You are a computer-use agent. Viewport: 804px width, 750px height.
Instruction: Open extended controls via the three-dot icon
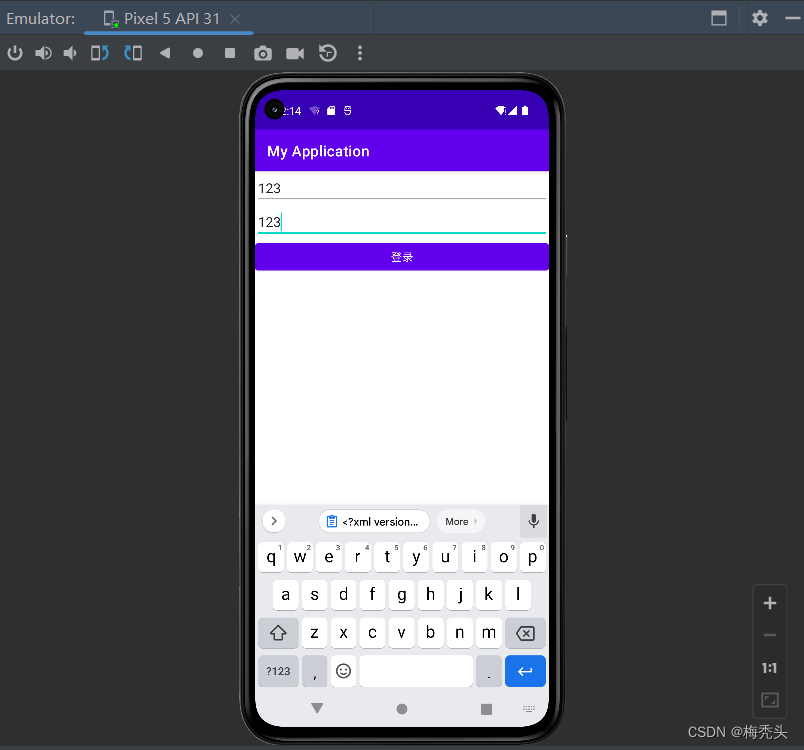click(360, 53)
